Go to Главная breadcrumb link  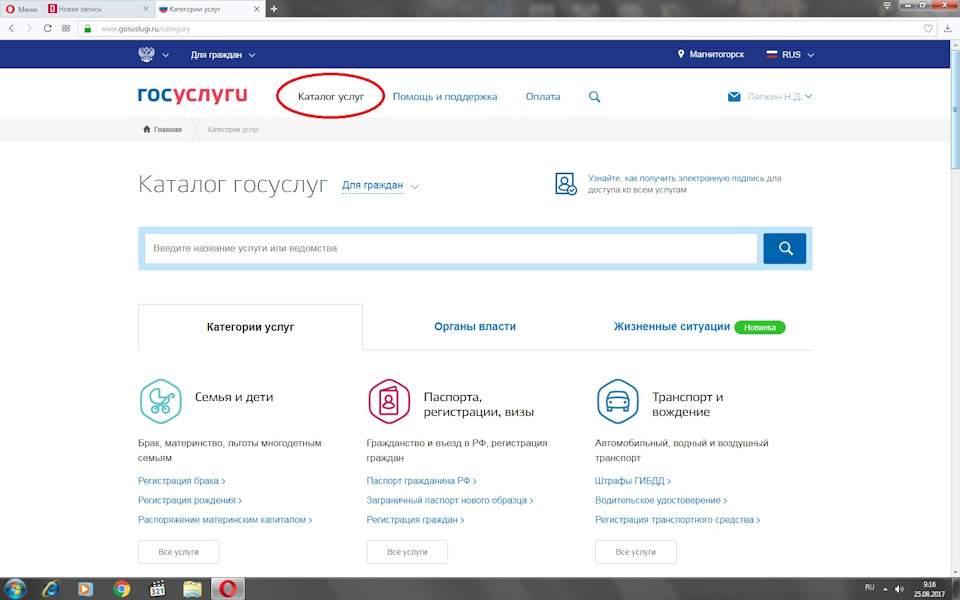162,129
